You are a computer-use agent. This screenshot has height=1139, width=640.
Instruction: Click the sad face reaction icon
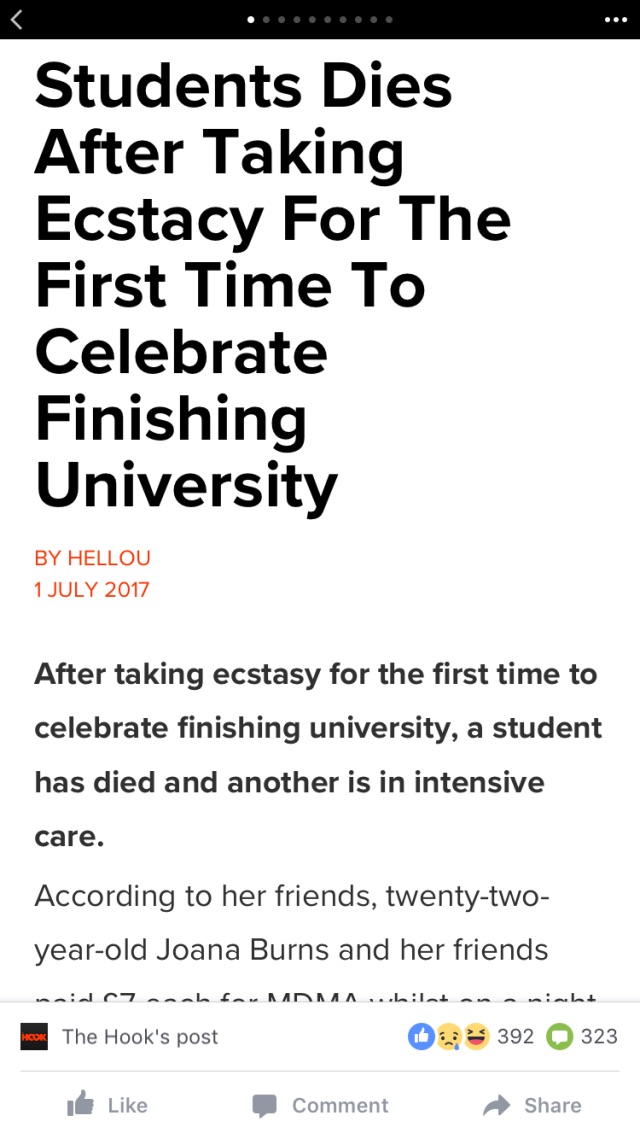tap(448, 1037)
